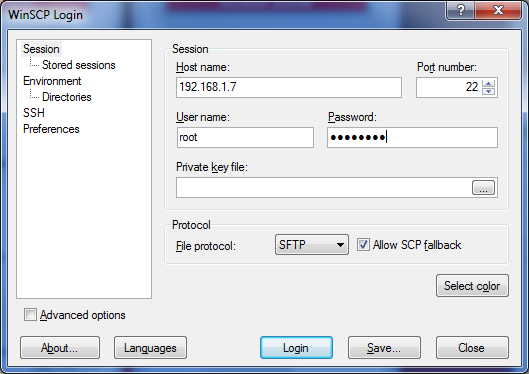Select the Session tree item

tap(41, 49)
